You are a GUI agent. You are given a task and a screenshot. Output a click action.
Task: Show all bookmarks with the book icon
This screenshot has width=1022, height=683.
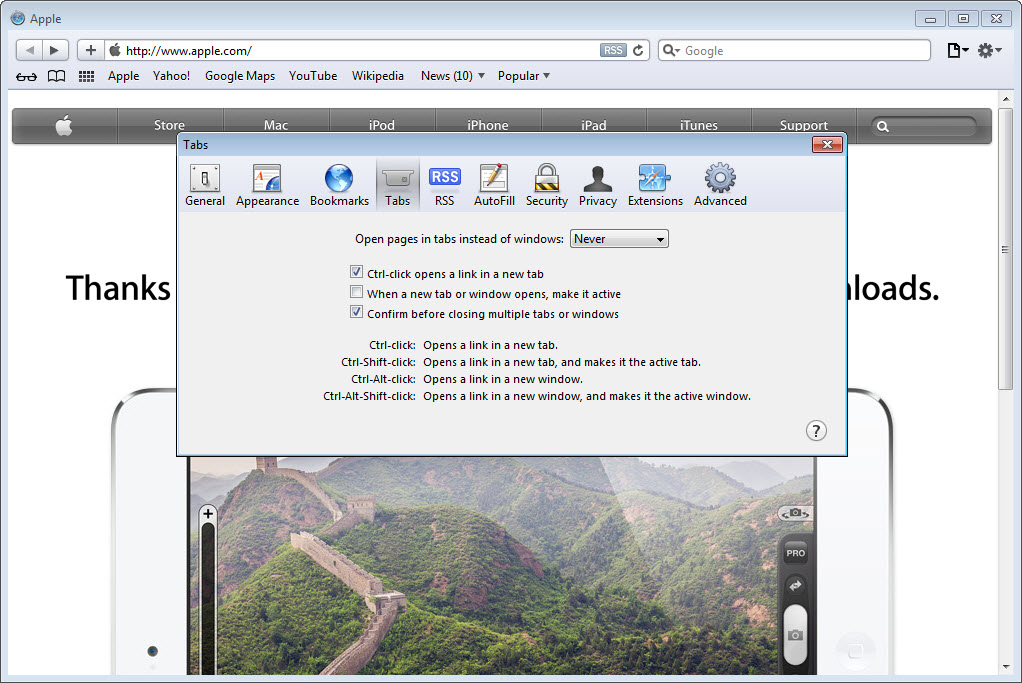pos(57,76)
